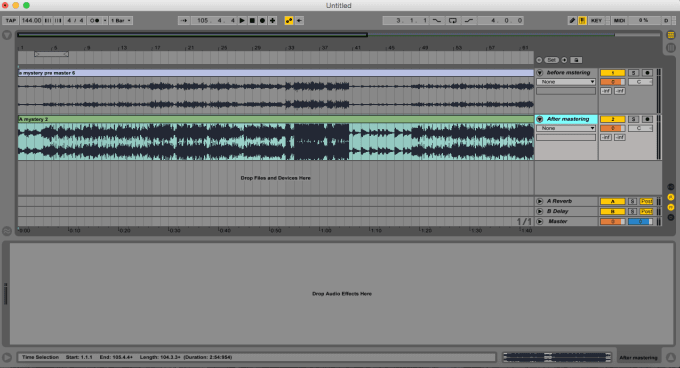Toggle the Lock Envelopes icon
The image size is (680, 368).
(576, 60)
